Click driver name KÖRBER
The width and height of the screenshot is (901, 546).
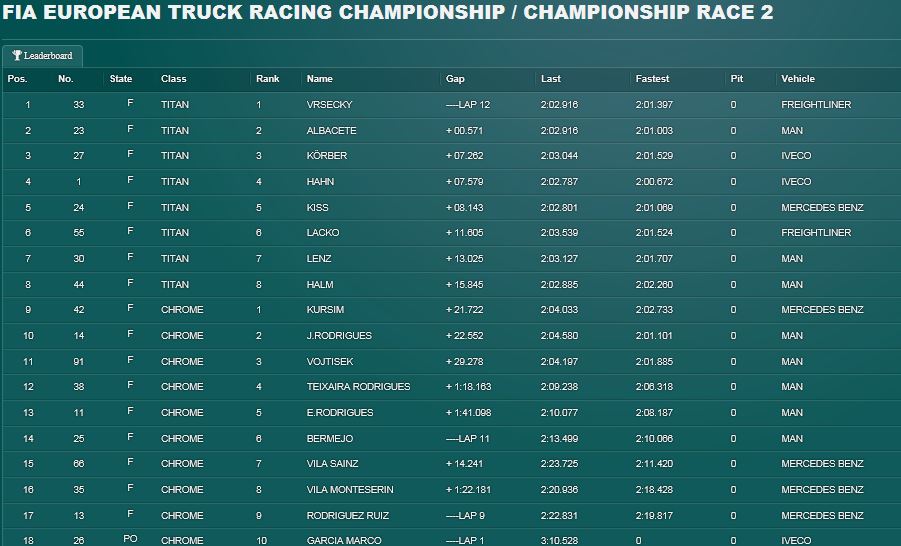[x=327, y=156]
